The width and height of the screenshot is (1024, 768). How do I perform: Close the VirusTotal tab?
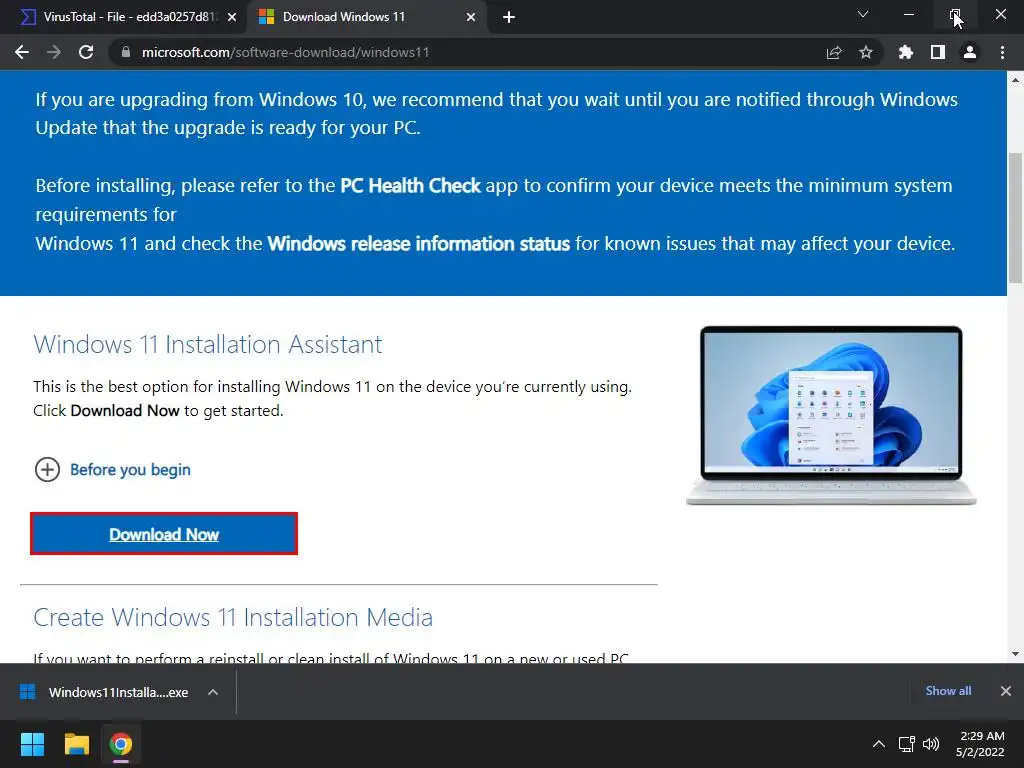[232, 17]
